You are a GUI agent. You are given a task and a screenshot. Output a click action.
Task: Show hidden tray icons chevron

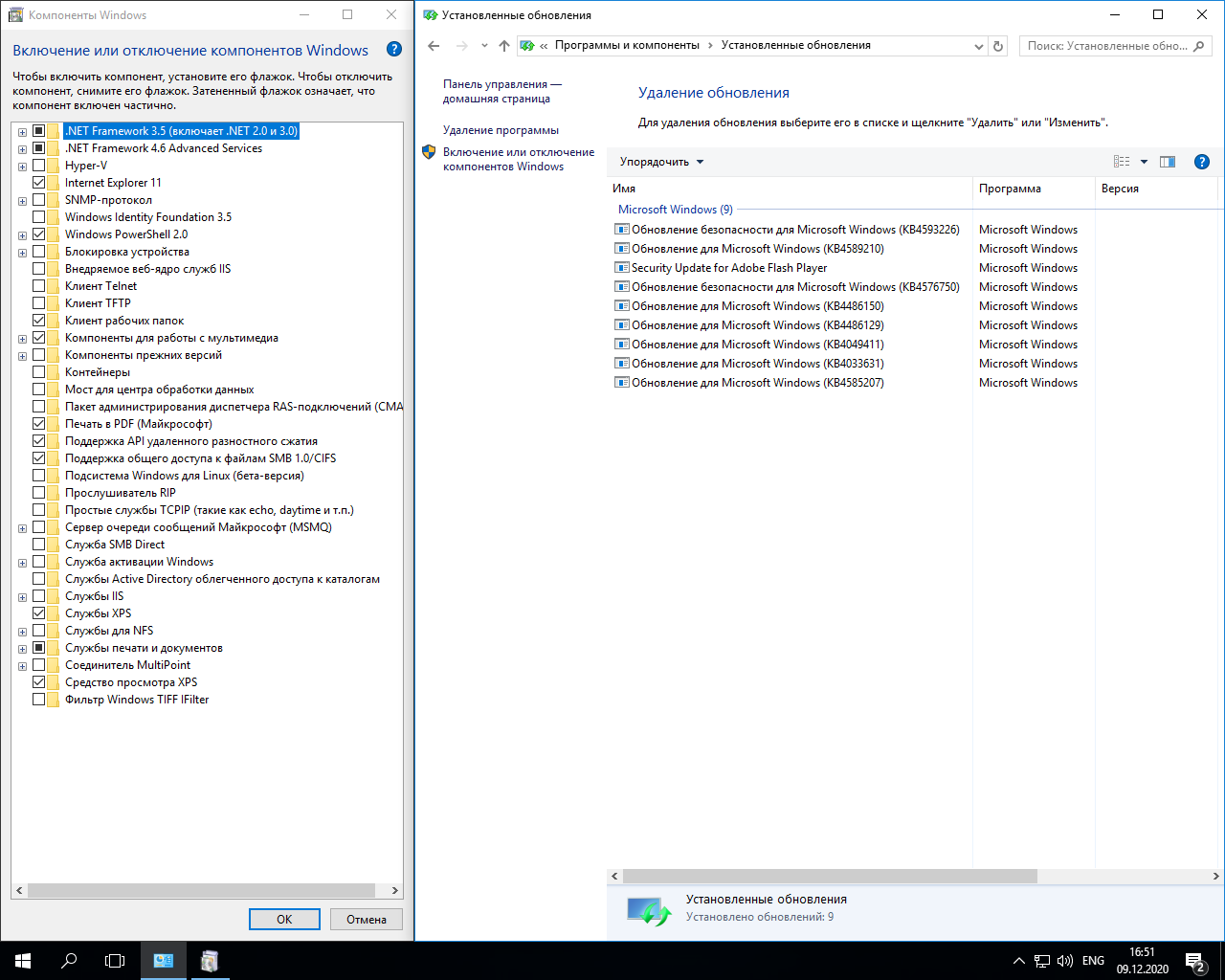coord(1018,961)
